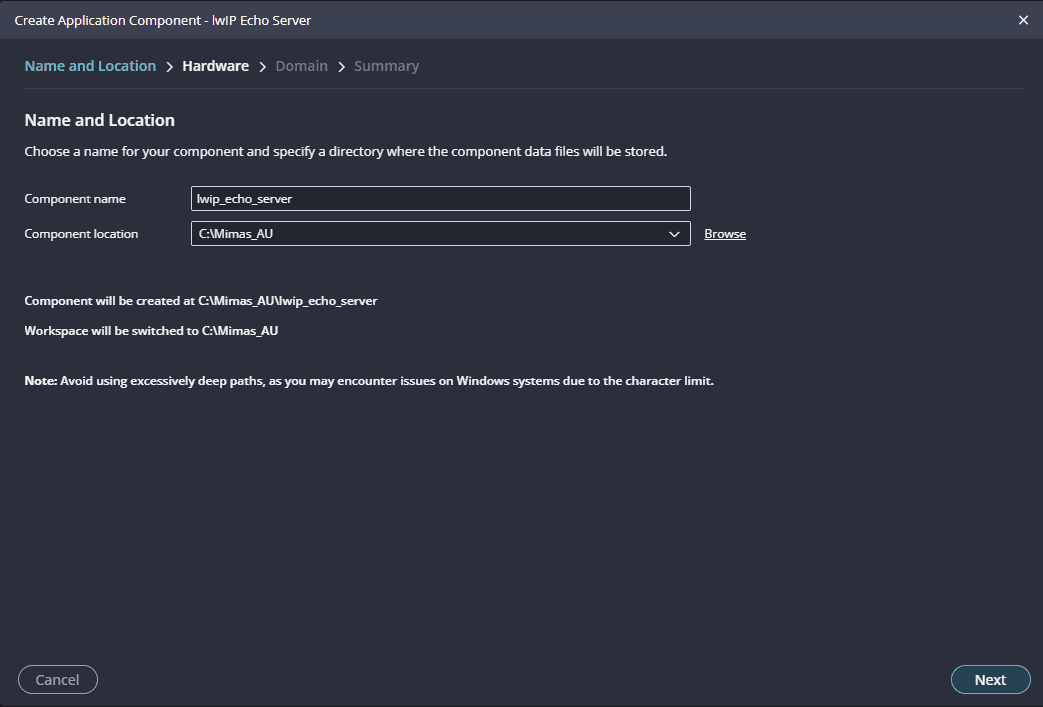1043x707 pixels.
Task: Open the Summary wizard step
Action: click(x=386, y=66)
